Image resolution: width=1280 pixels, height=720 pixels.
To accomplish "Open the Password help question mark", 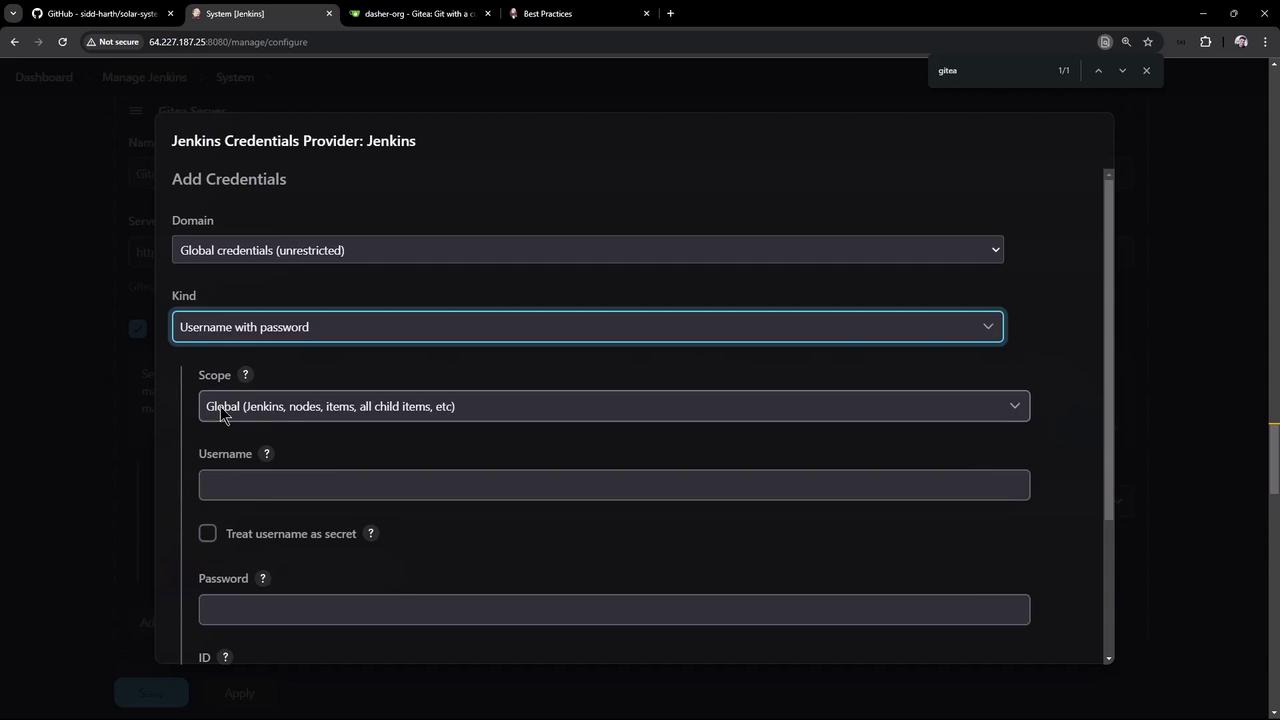I will (263, 579).
